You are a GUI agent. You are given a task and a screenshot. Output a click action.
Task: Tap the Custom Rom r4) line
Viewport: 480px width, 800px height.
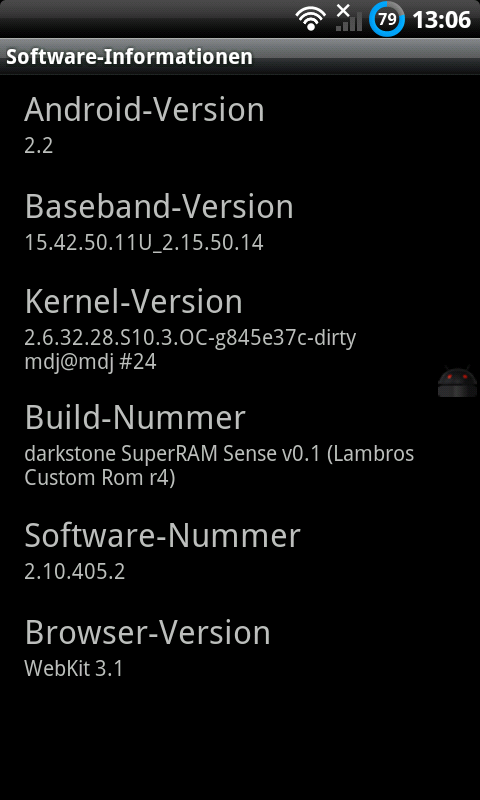(x=100, y=479)
